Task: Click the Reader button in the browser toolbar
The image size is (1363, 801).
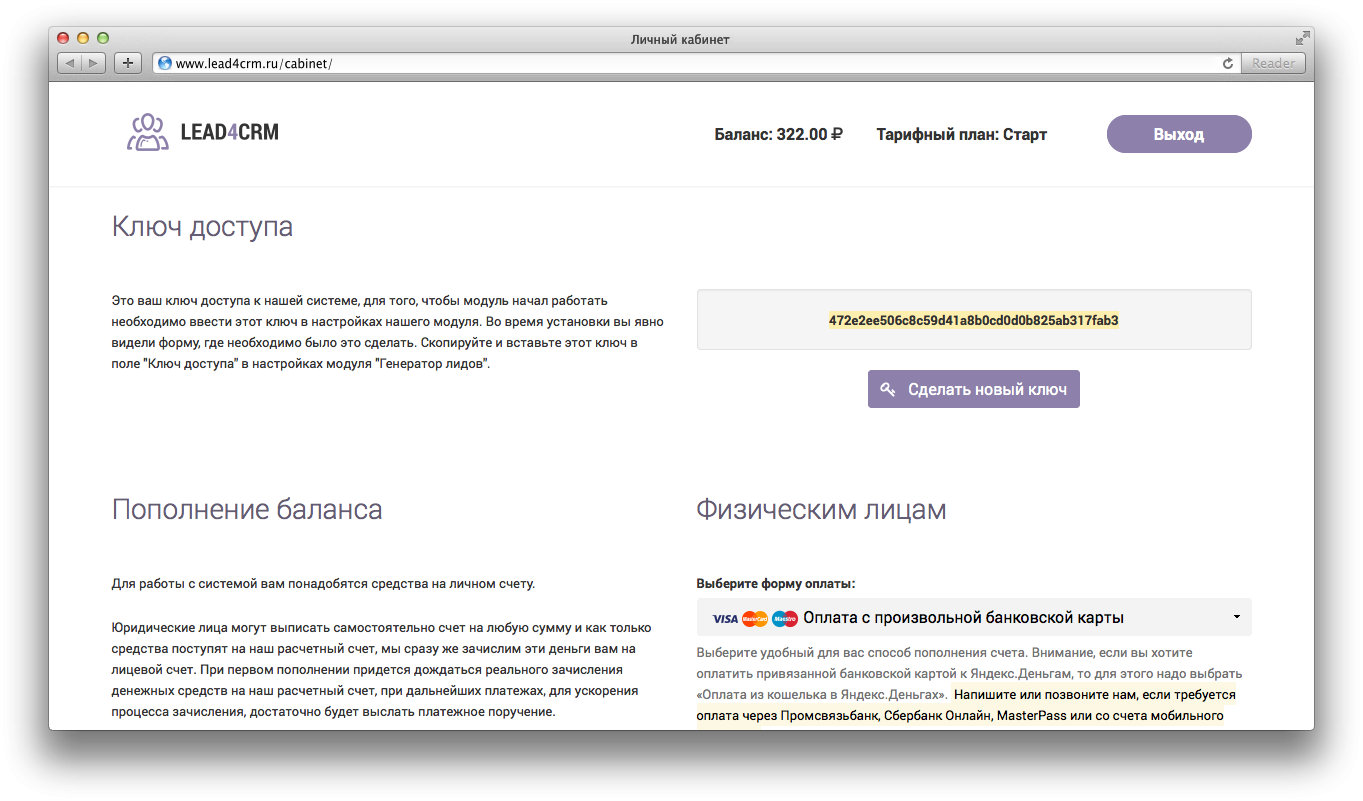Action: click(x=1272, y=62)
